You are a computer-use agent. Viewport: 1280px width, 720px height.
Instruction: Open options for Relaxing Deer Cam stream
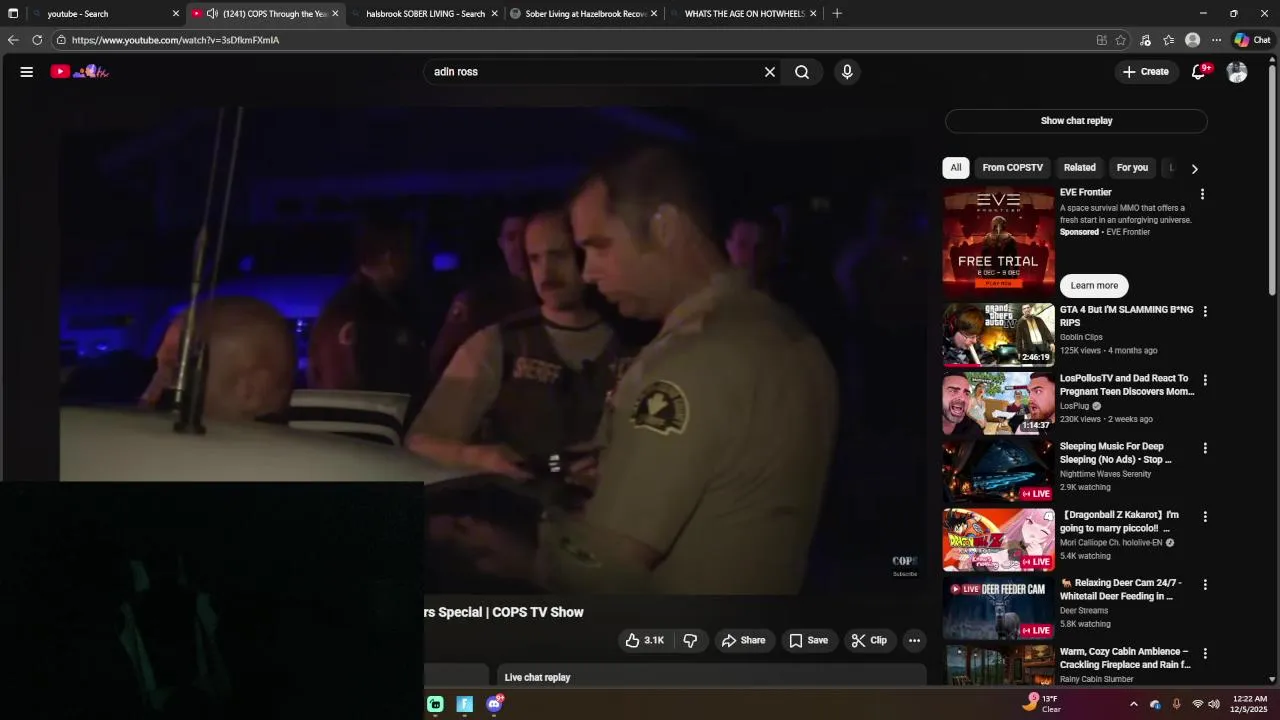1205,585
